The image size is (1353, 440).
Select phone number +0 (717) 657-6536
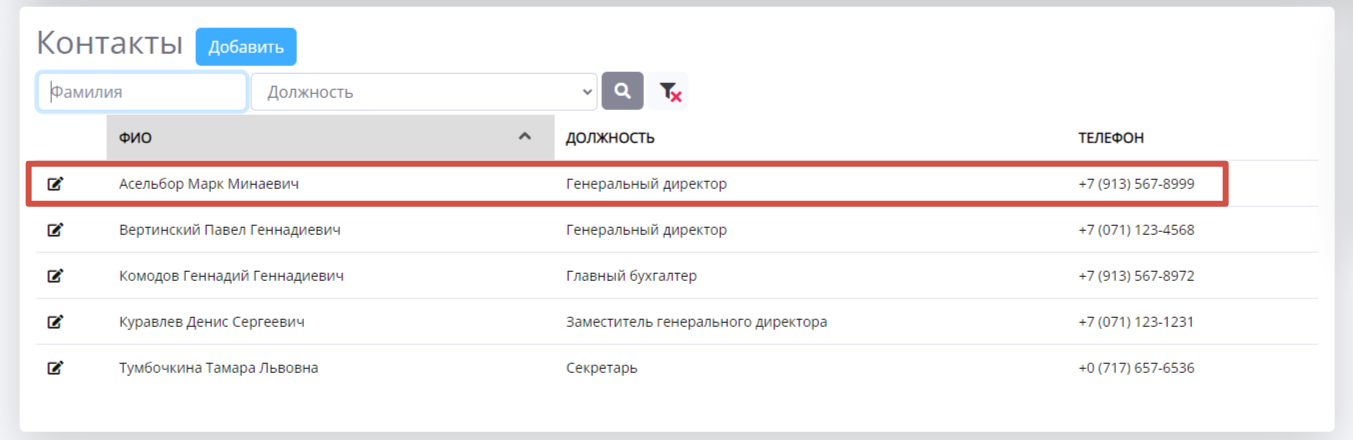pyautogui.click(x=1136, y=368)
